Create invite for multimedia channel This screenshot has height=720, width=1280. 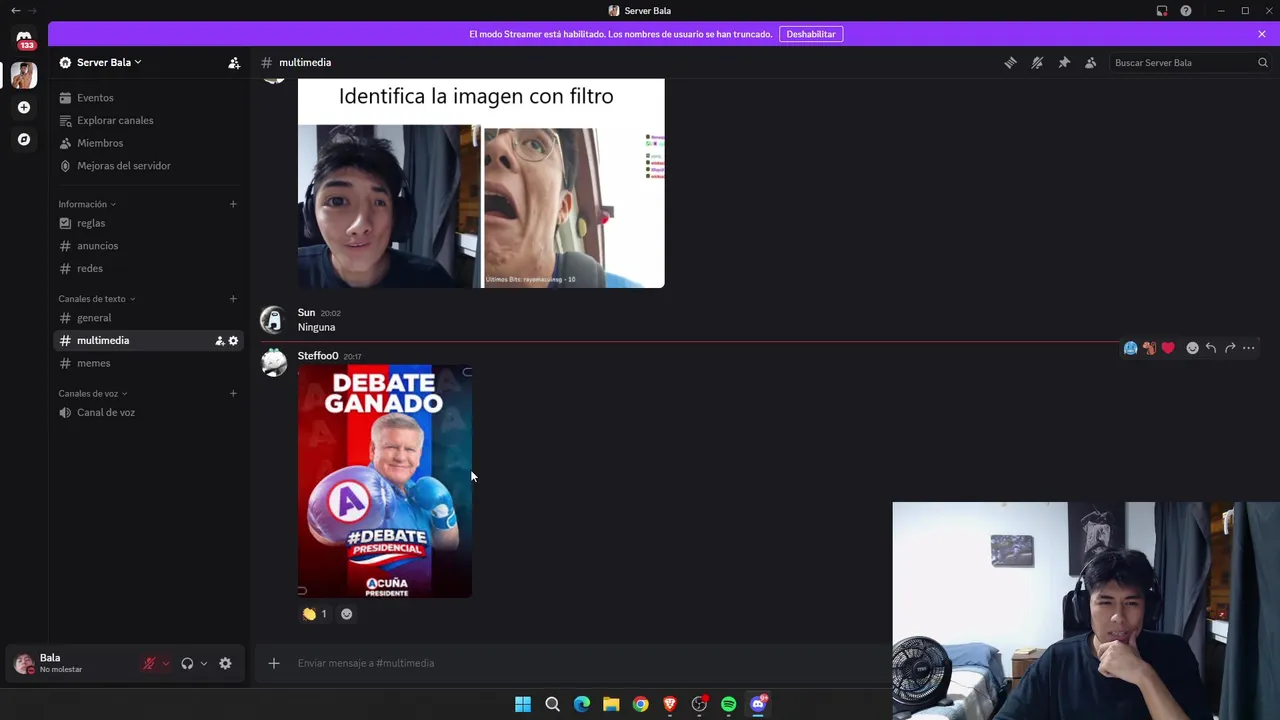click(219, 341)
